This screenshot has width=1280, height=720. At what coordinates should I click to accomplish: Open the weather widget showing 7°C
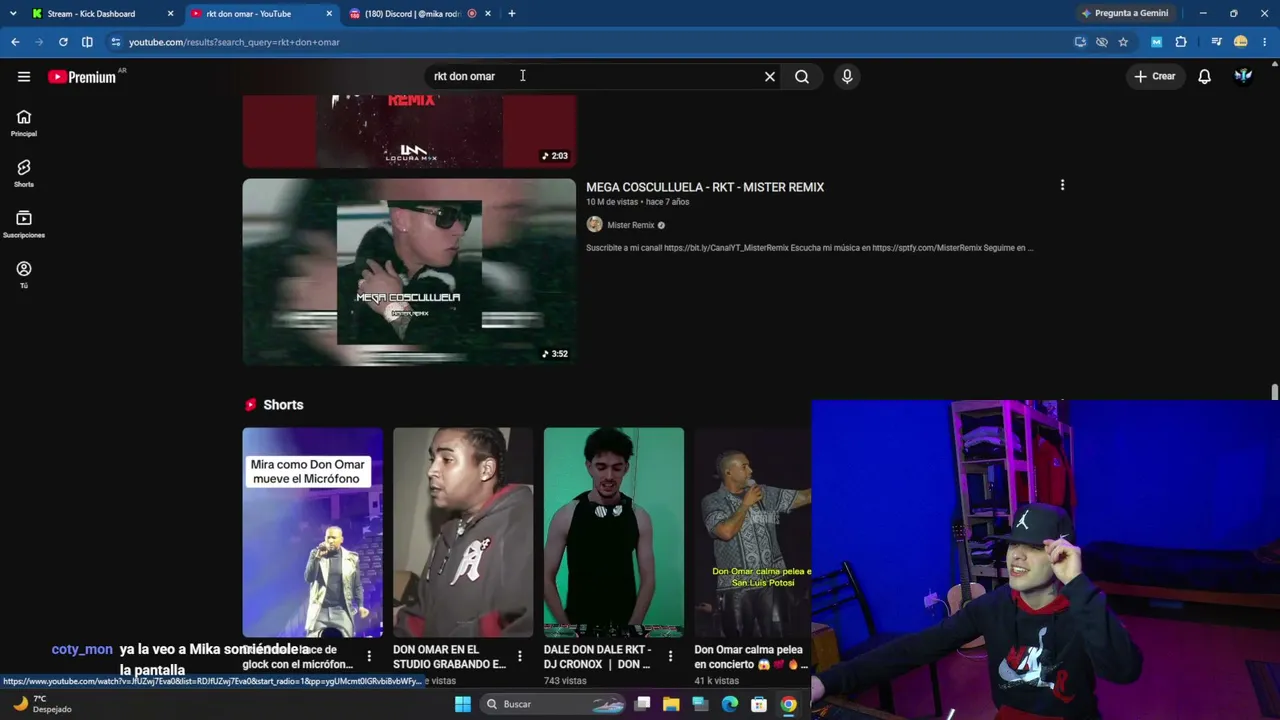(42, 704)
